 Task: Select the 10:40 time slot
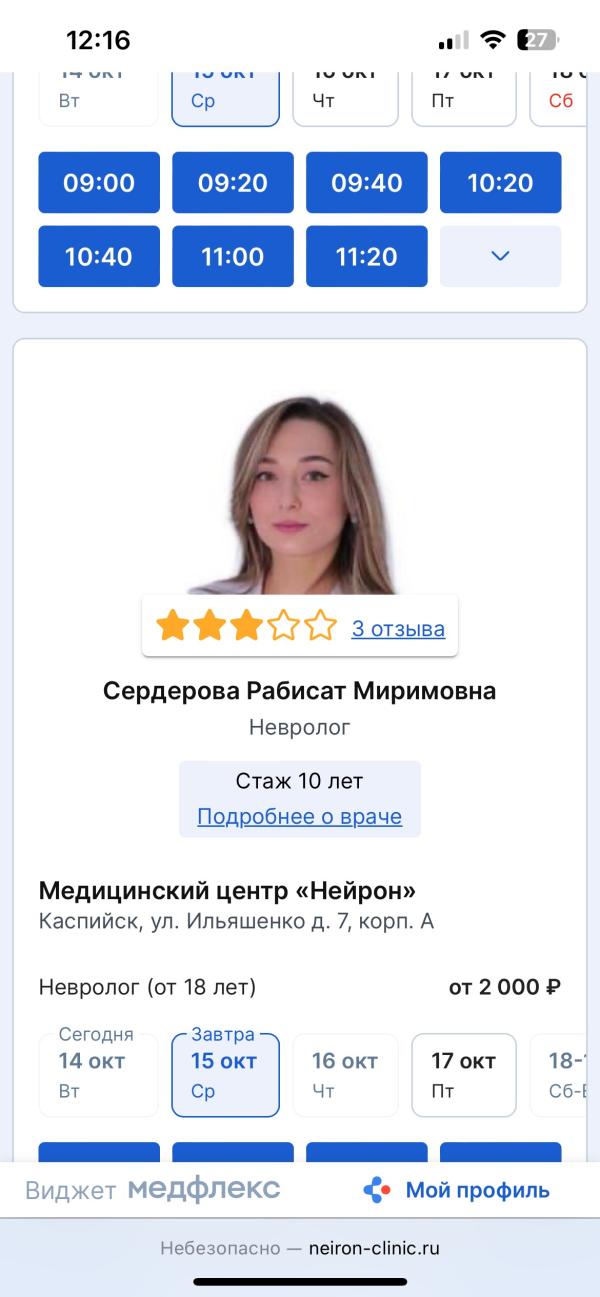coord(99,256)
